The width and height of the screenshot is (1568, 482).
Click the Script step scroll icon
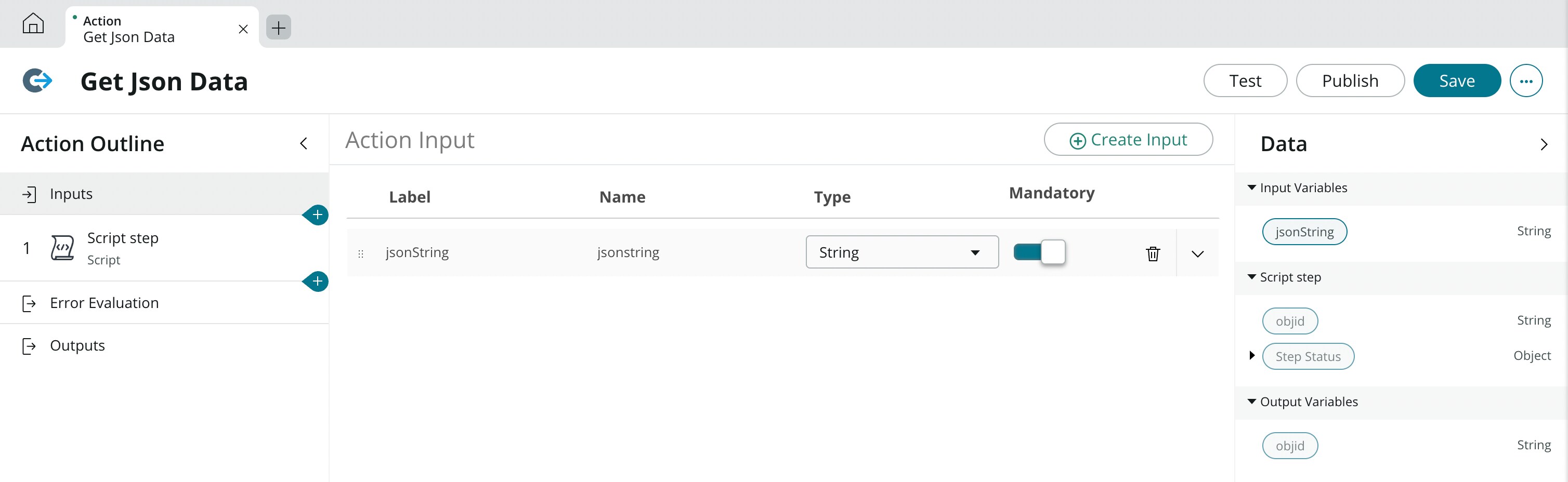pyautogui.click(x=62, y=247)
